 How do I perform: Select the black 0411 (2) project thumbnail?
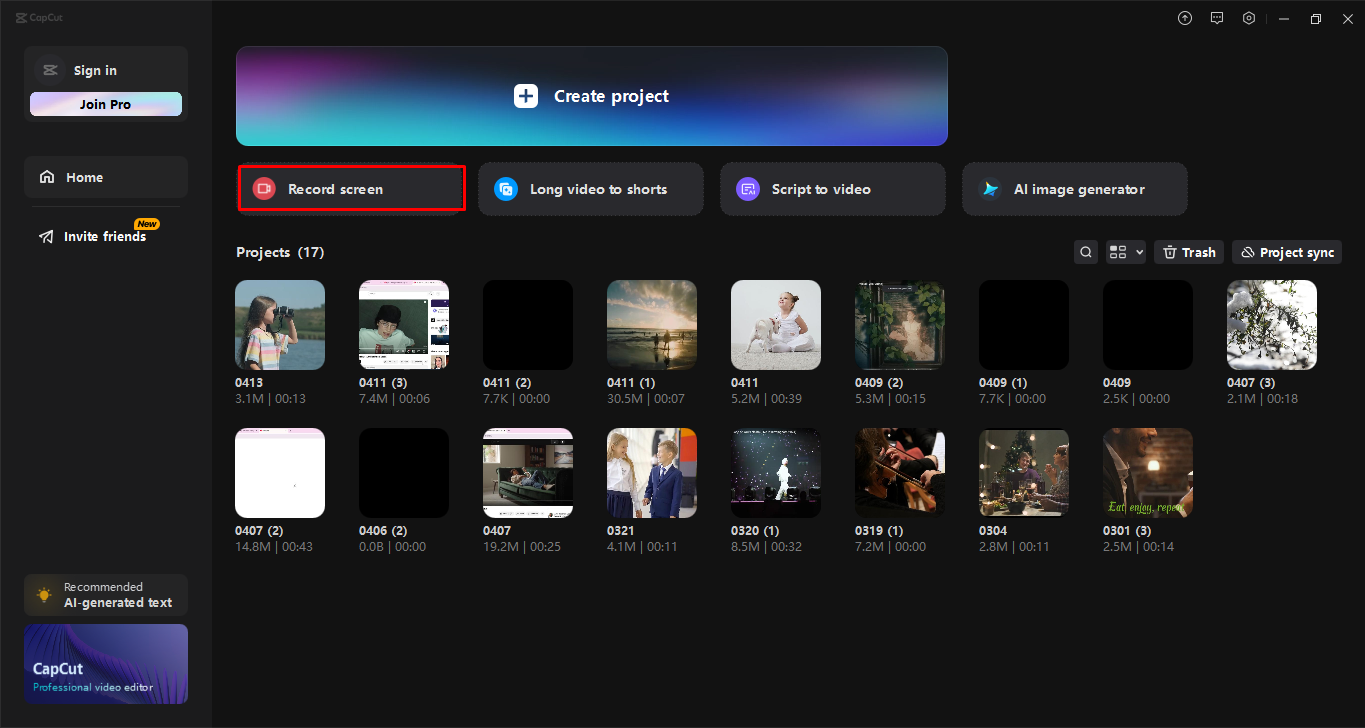(528, 325)
